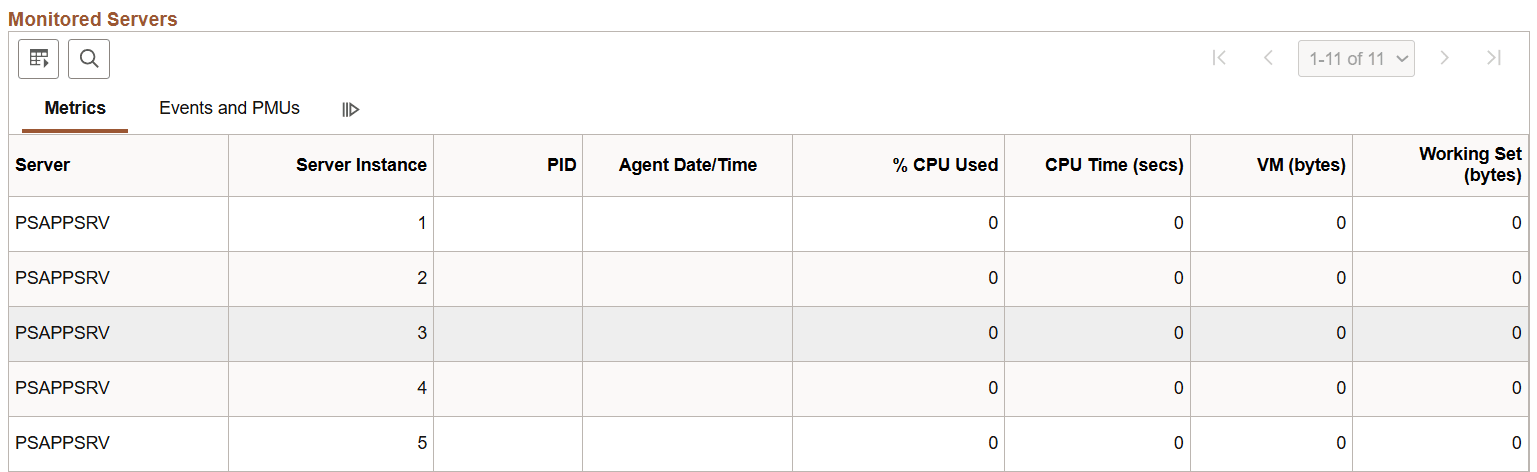Click the PID column header
The width and height of the screenshot is (1537, 472).
pyautogui.click(x=562, y=165)
